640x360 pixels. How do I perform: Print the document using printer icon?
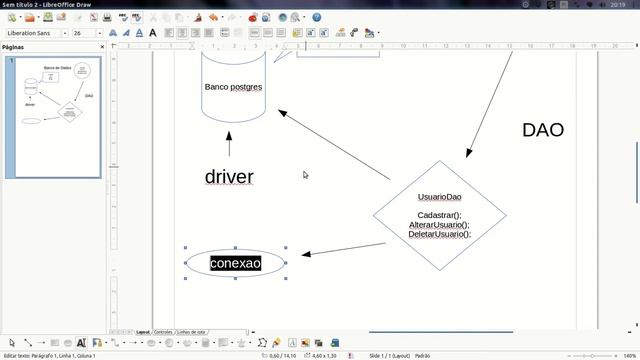[x=107, y=17]
